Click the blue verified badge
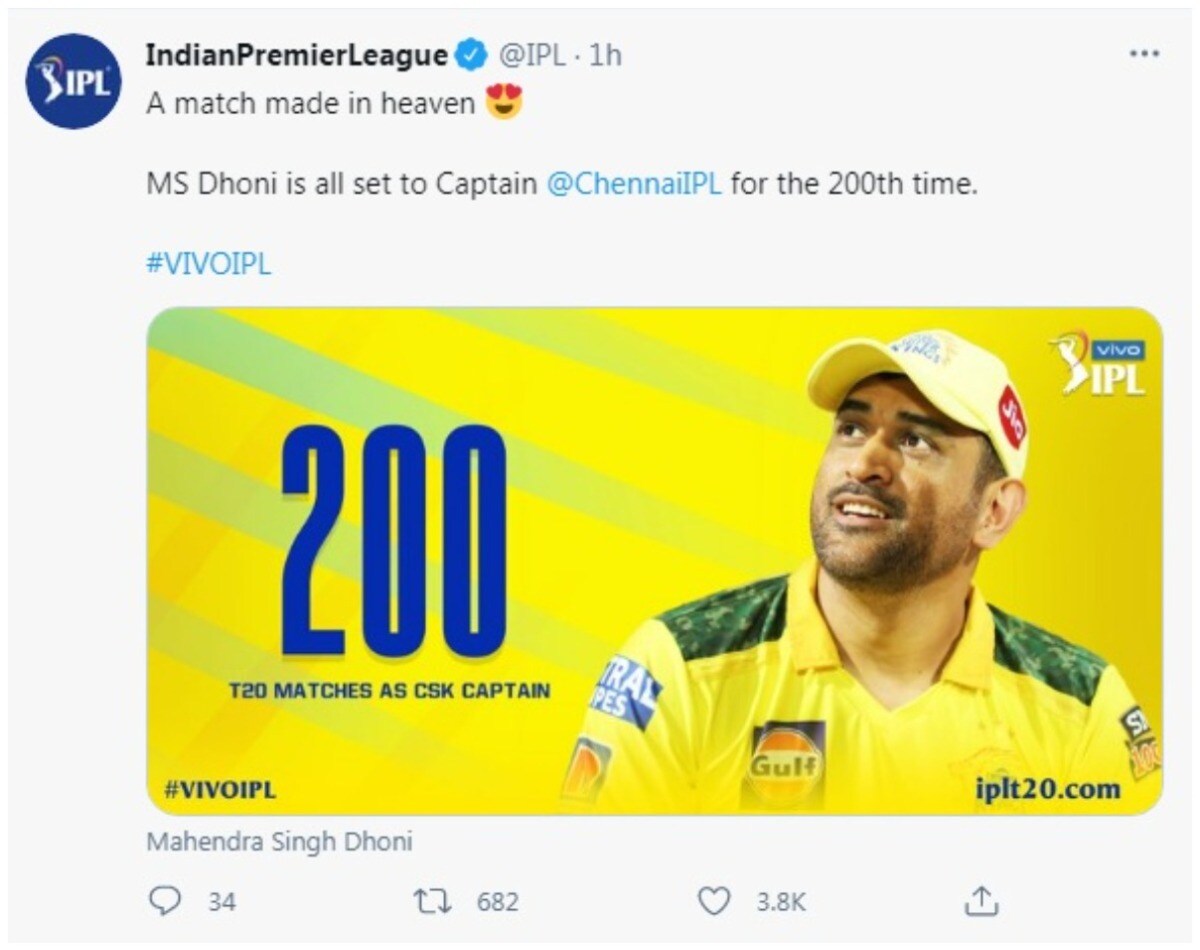Viewport: 1200px width, 950px height. click(472, 56)
